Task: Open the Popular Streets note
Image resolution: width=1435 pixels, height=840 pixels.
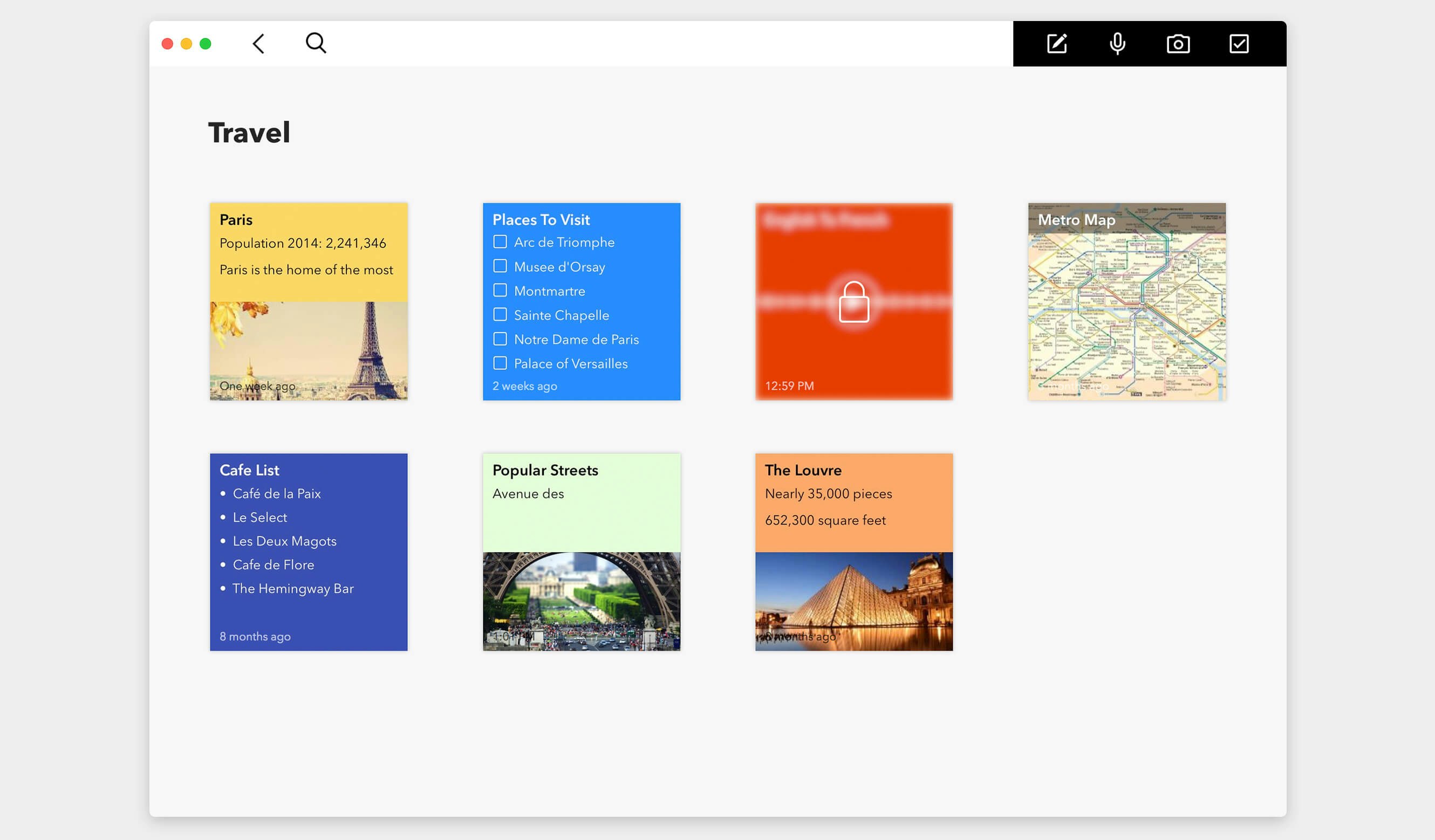Action: (x=582, y=552)
